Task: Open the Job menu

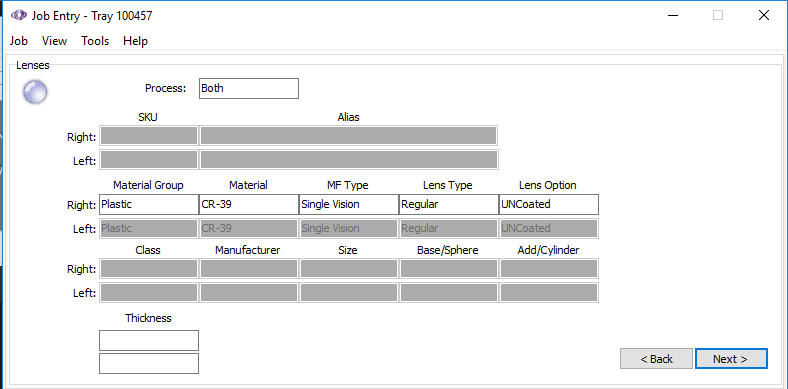Action: 18,41
